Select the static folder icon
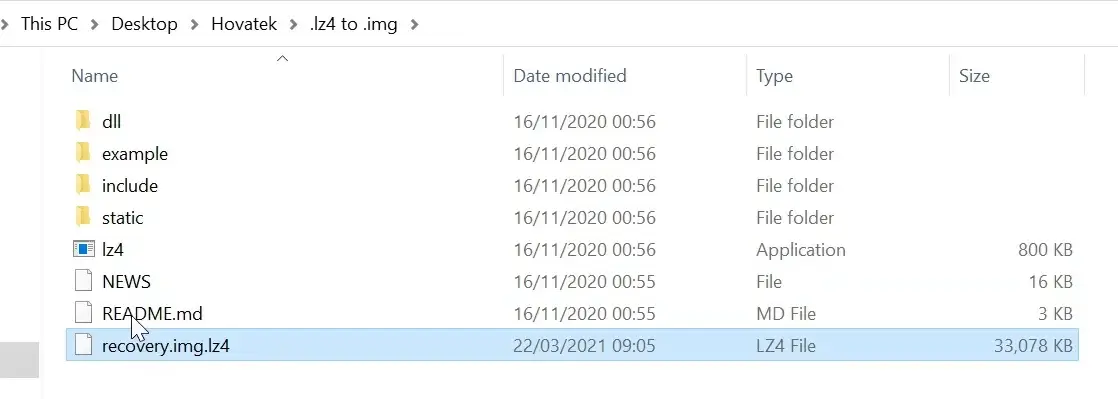This screenshot has height=399, width=1118. click(x=83, y=217)
